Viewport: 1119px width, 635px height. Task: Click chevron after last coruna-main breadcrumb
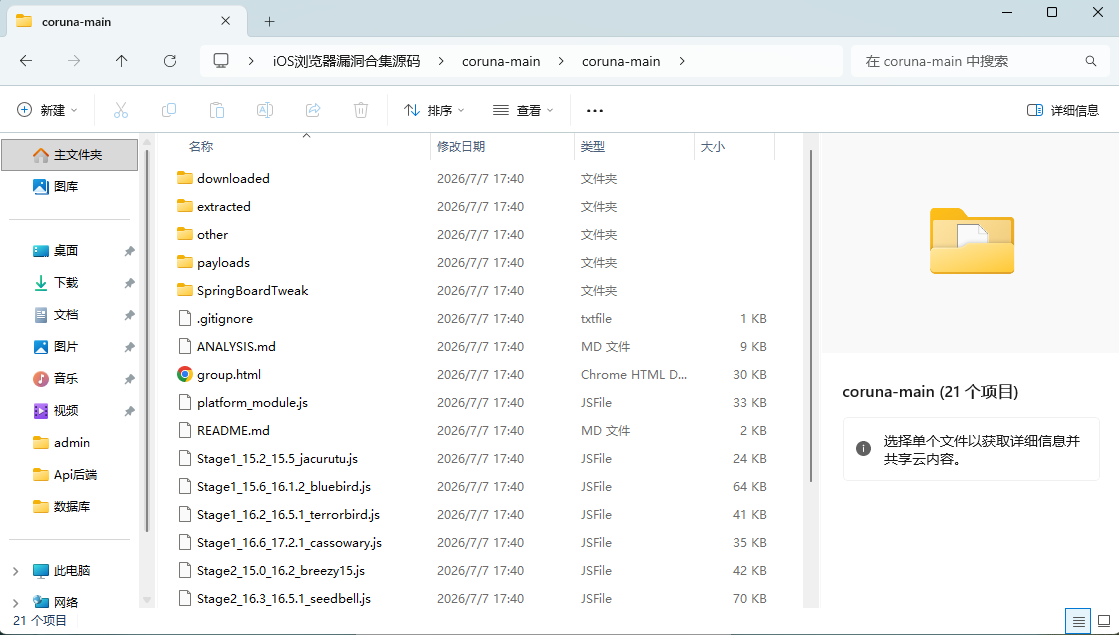tap(682, 61)
